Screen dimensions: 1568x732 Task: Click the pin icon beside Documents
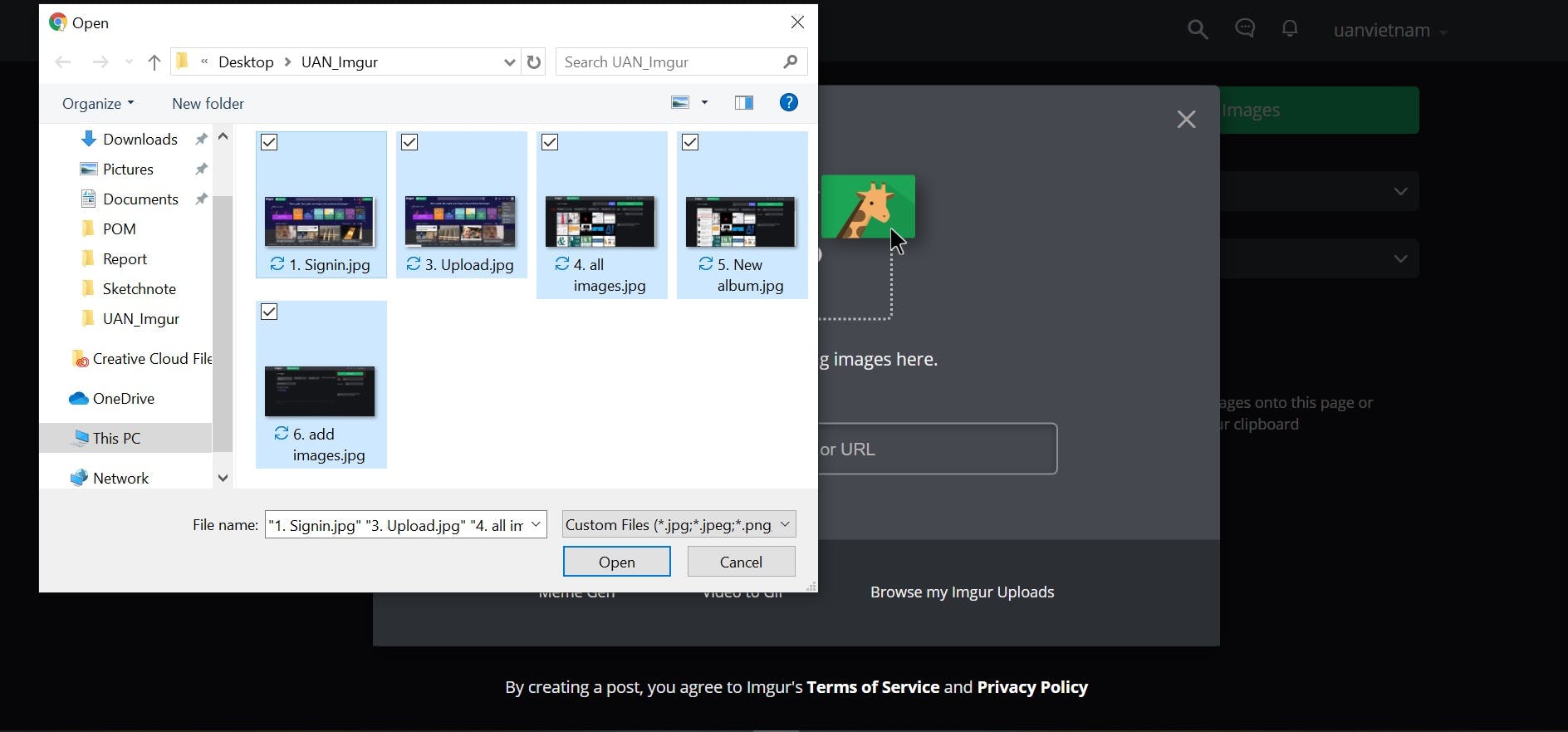point(201,199)
